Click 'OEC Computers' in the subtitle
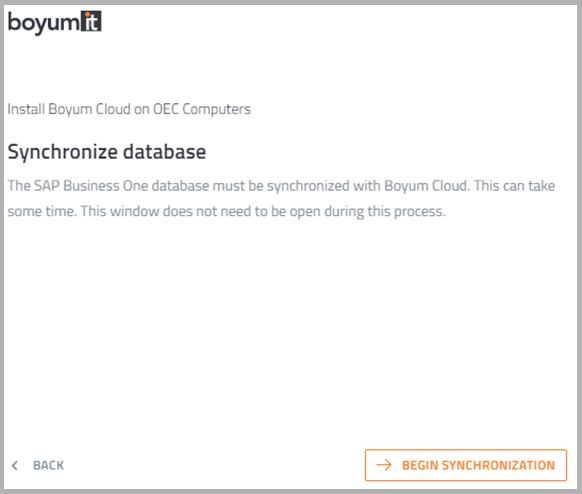 pos(202,109)
